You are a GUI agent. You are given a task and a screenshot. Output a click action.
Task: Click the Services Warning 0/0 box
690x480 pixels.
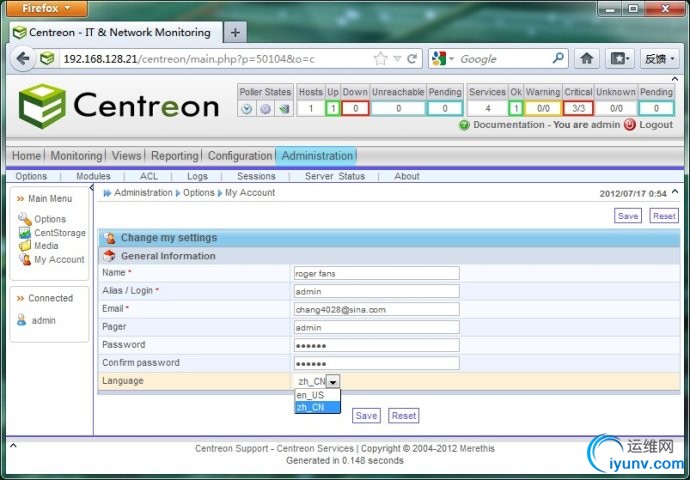[x=543, y=108]
